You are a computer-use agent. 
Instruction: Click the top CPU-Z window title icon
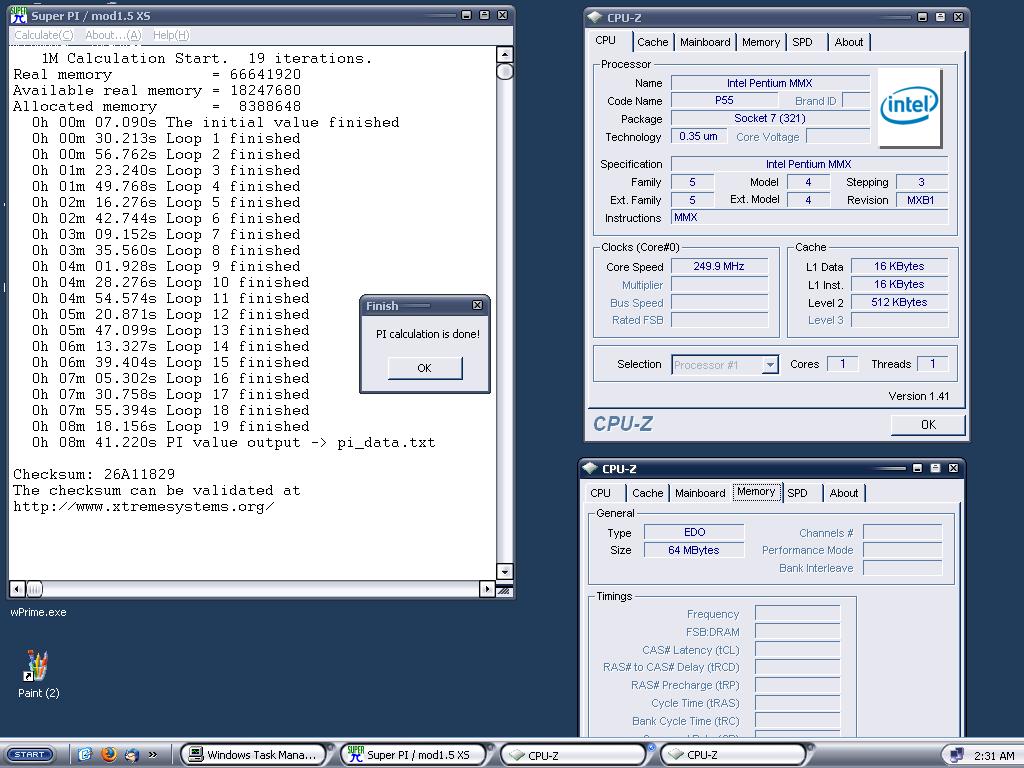pyautogui.click(x=594, y=18)
